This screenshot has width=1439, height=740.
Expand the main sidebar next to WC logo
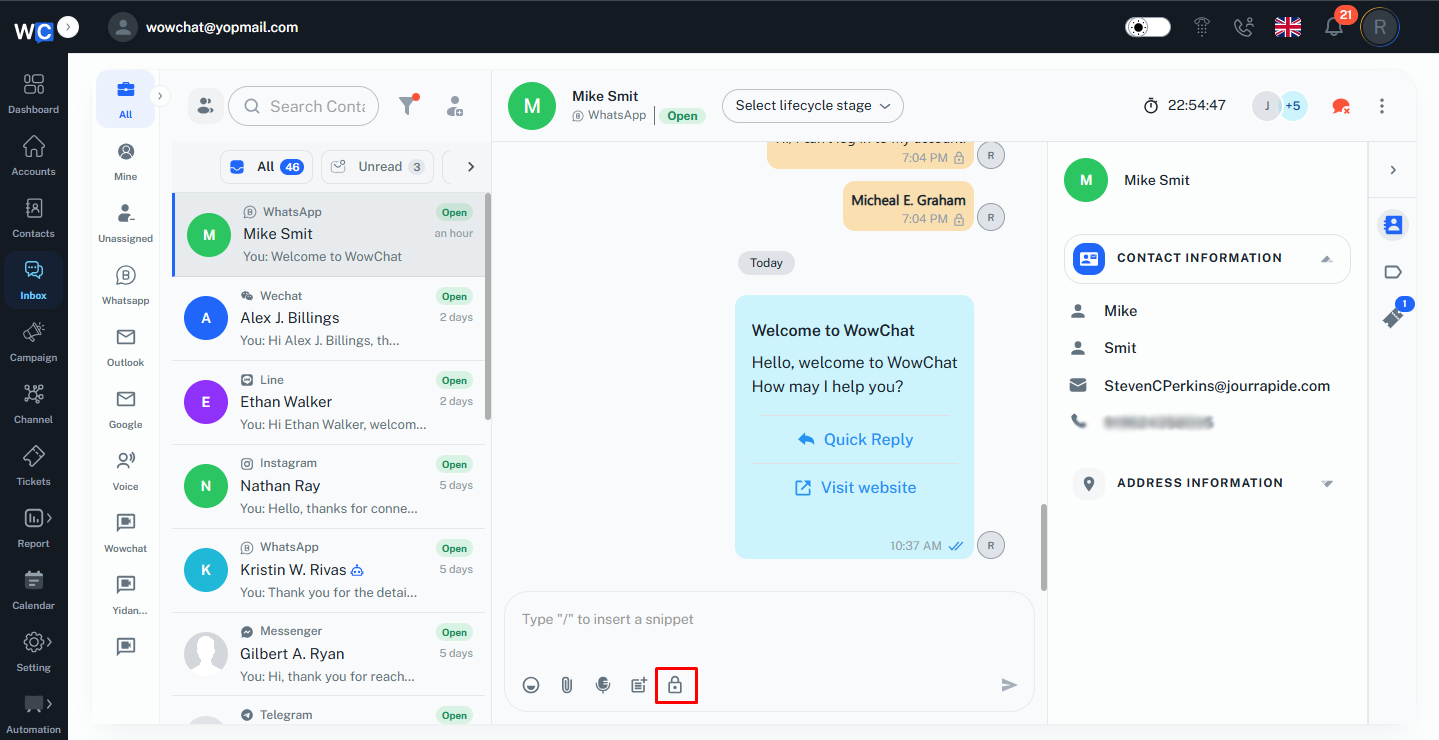click(x=68, y=27)
